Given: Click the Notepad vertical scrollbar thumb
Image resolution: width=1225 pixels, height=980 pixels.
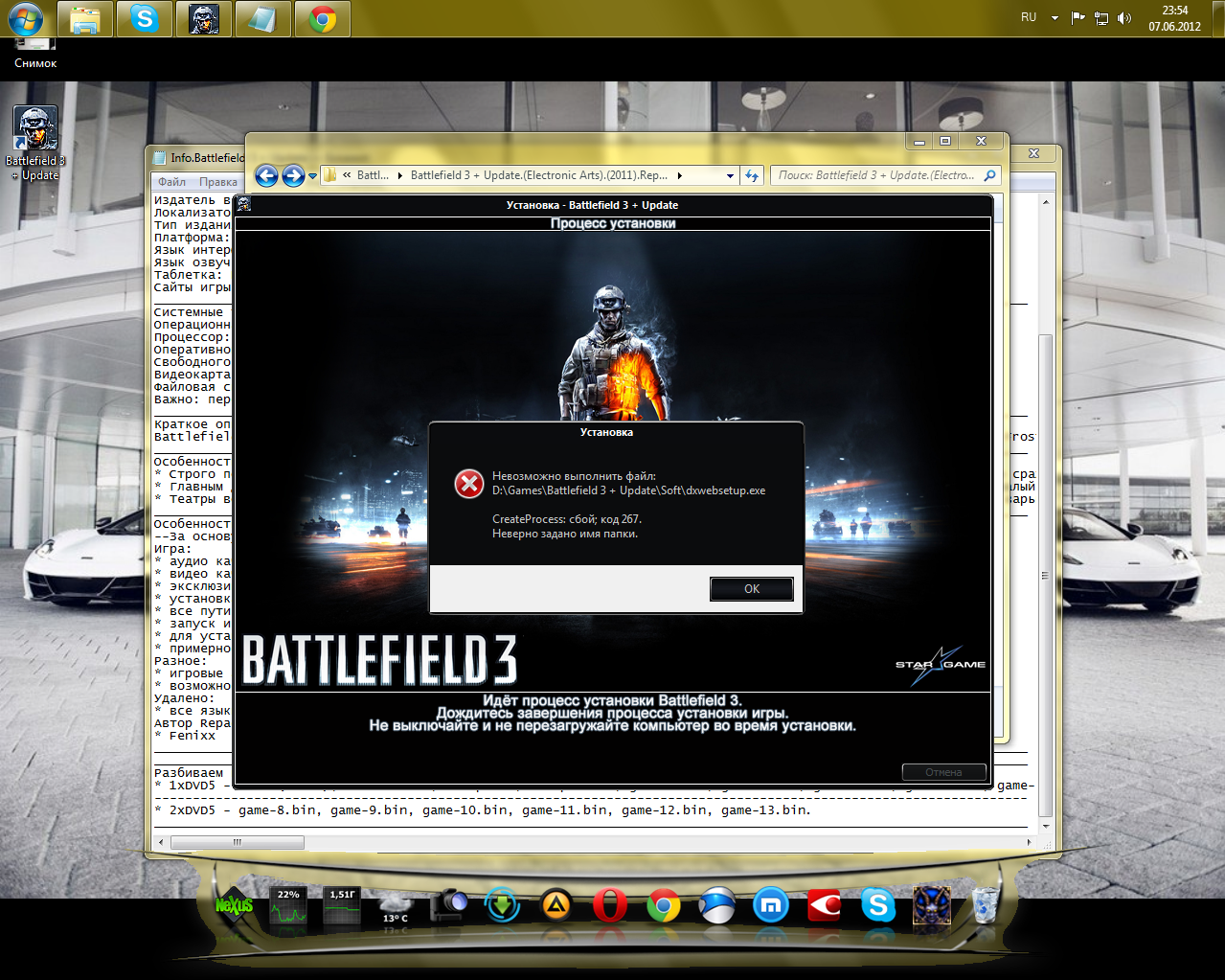Looking at the screenshot, I should [x=1045, y=575].
